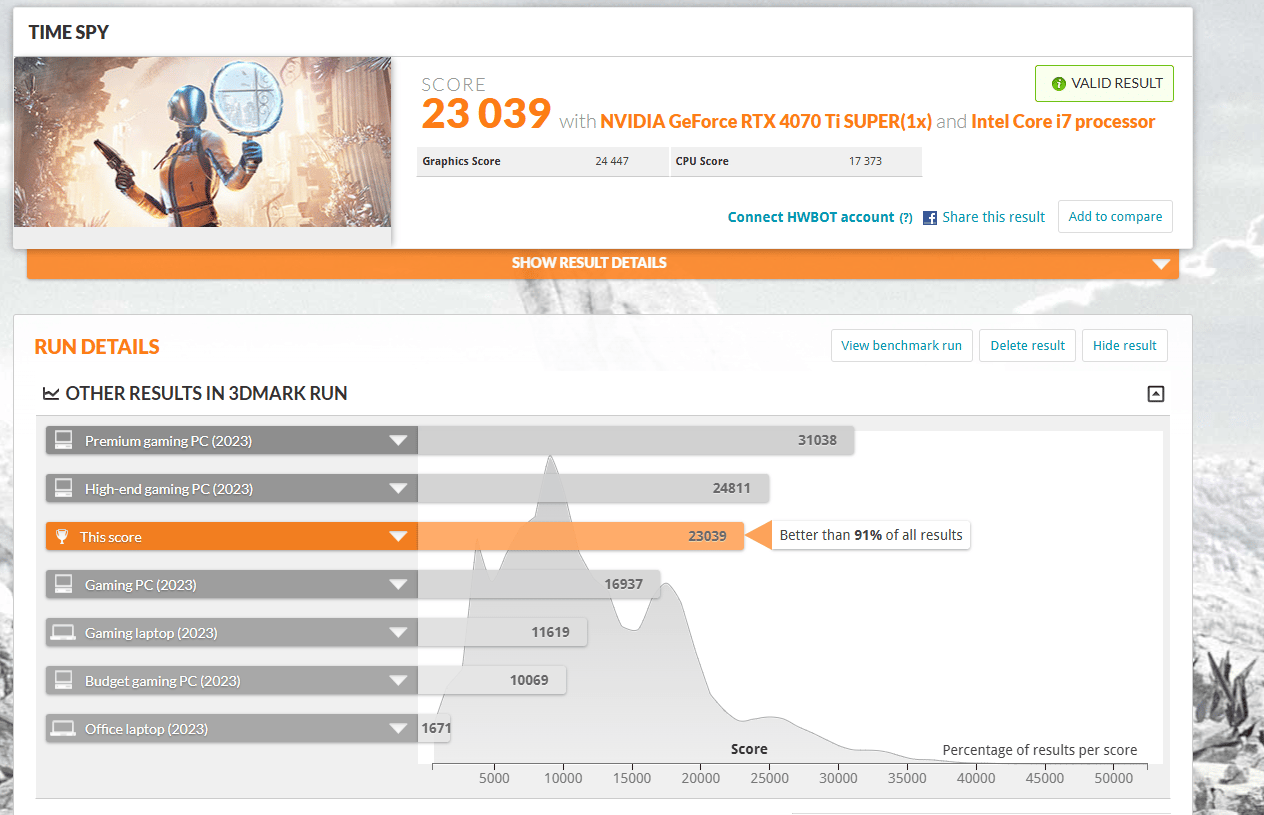Click the Percentage of results per score label
Image resolution: width=1264 pixels, height=815 pixels.
coord(1040,750)
